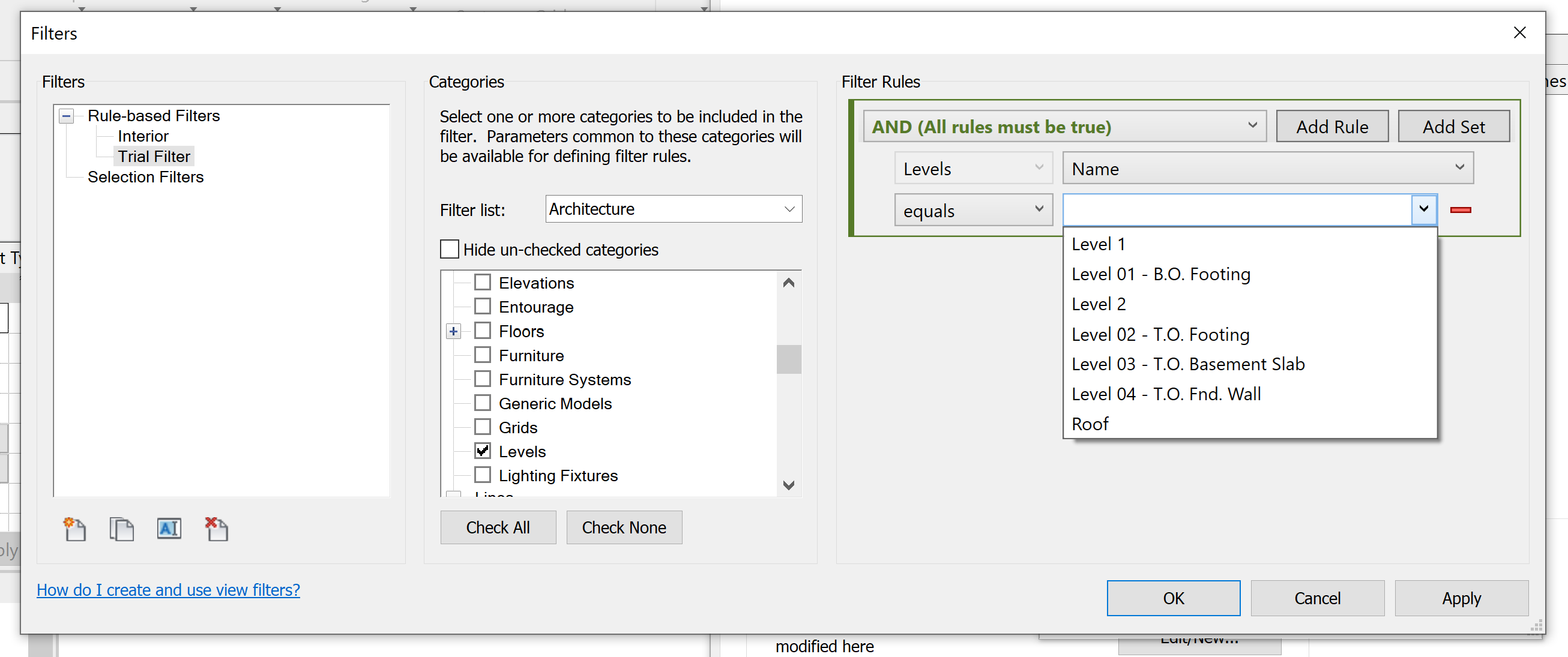Open the Name parameter dropdown
The image size is (1568, 657).
(x=1267, y=169)
